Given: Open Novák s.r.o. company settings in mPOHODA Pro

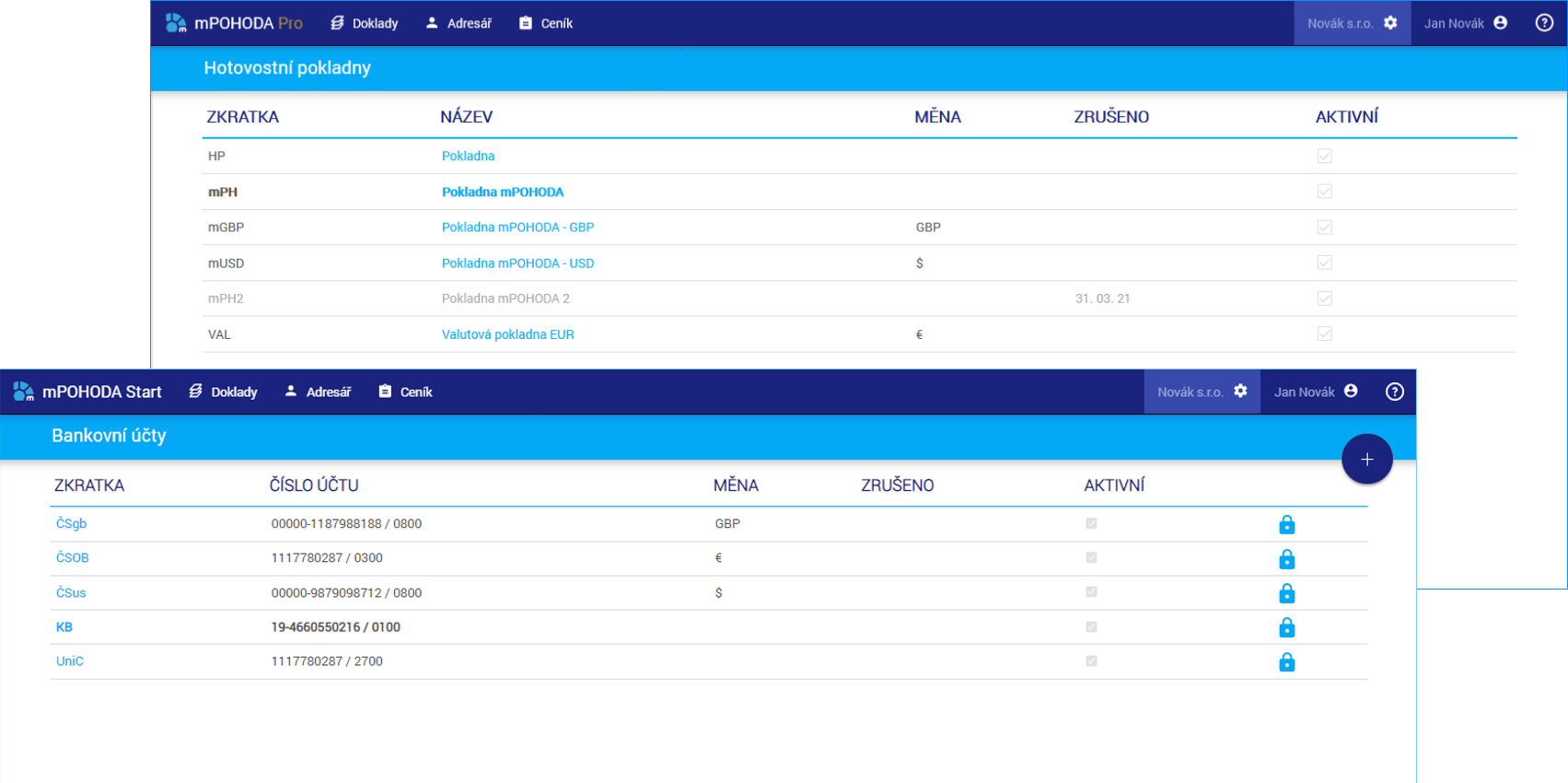Looking at the screenshot, I should (1352, 23).
